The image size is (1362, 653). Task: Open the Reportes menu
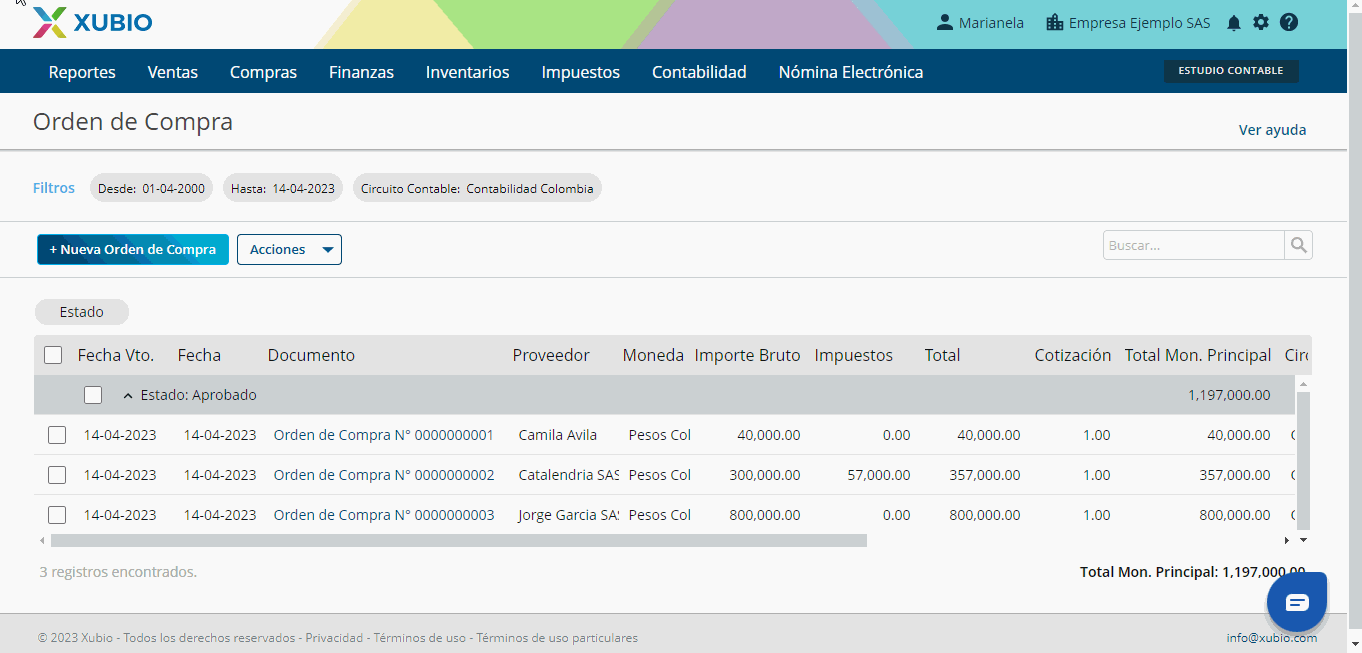pyautogui.click(x=82, y=72)
